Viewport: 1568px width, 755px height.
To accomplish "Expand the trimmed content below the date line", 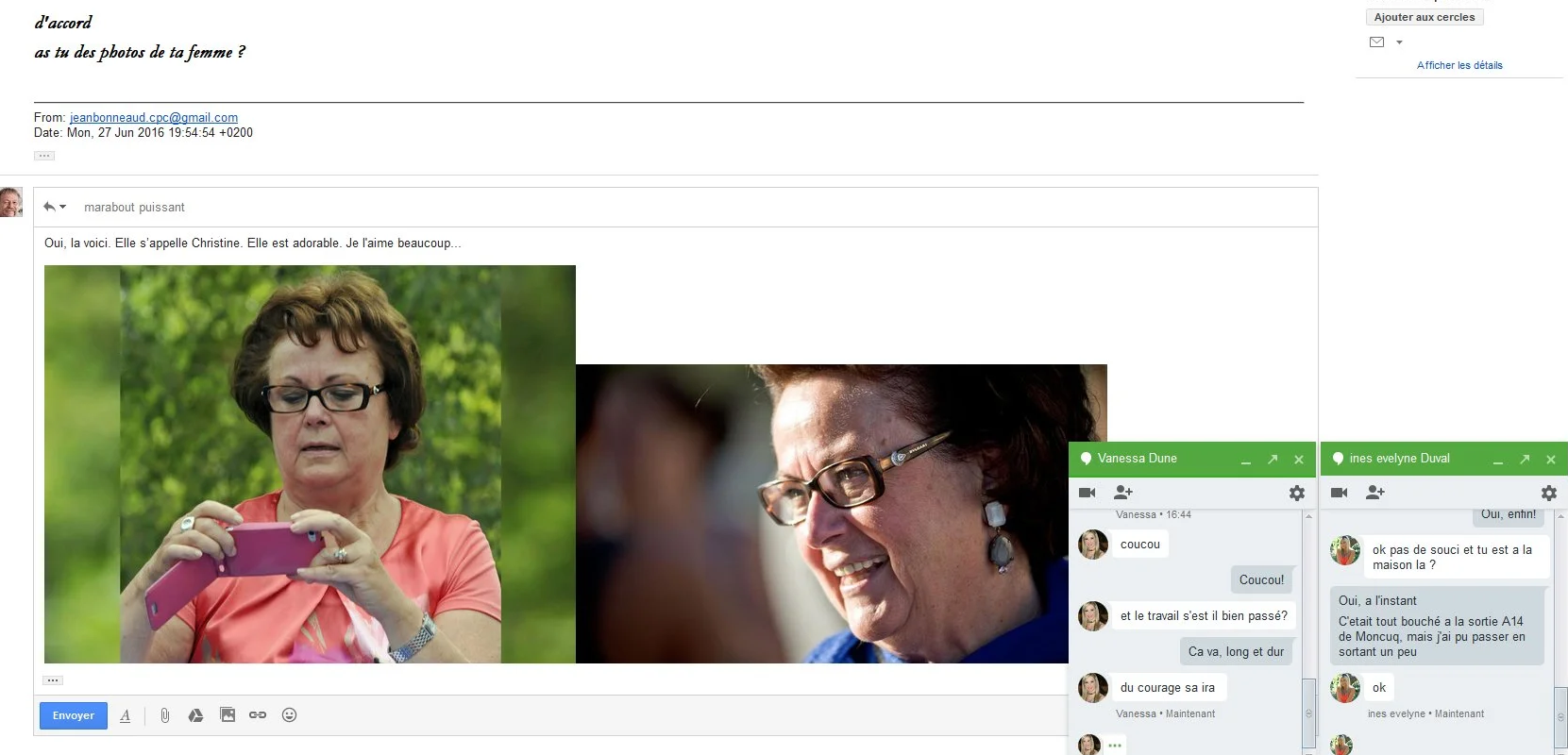I will coord(44,156).
